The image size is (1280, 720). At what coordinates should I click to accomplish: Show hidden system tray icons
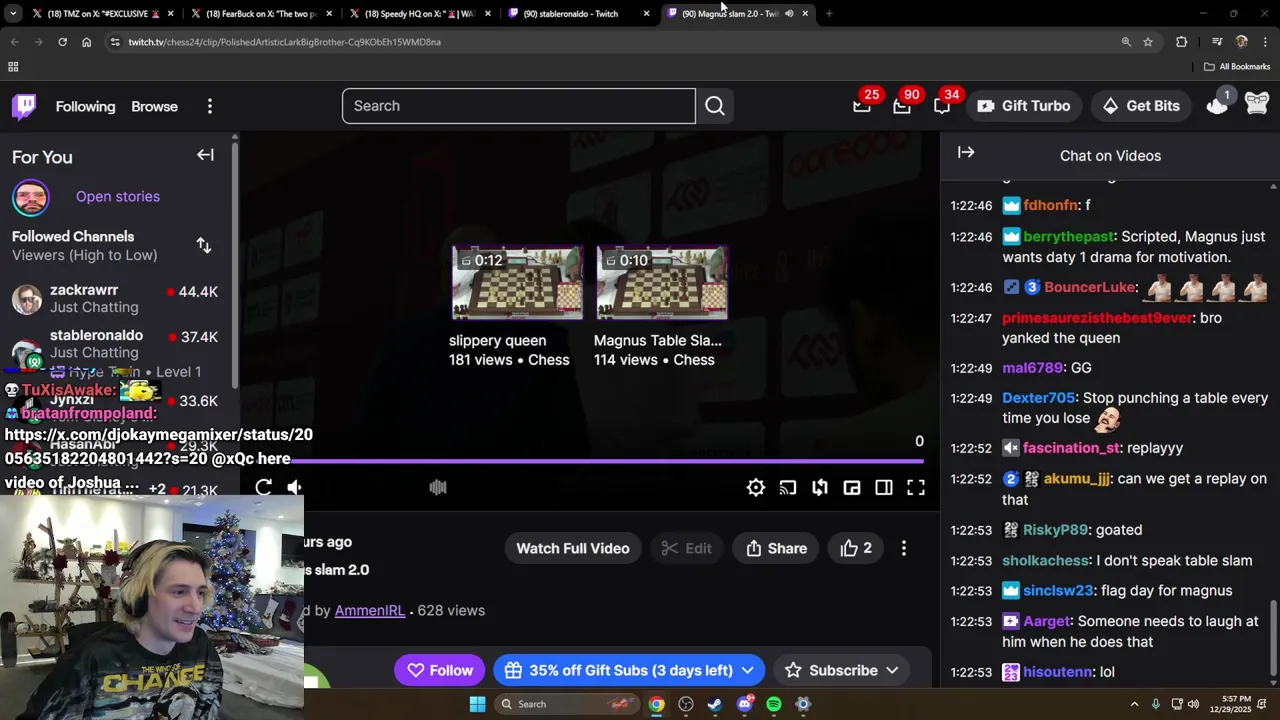1134,704
